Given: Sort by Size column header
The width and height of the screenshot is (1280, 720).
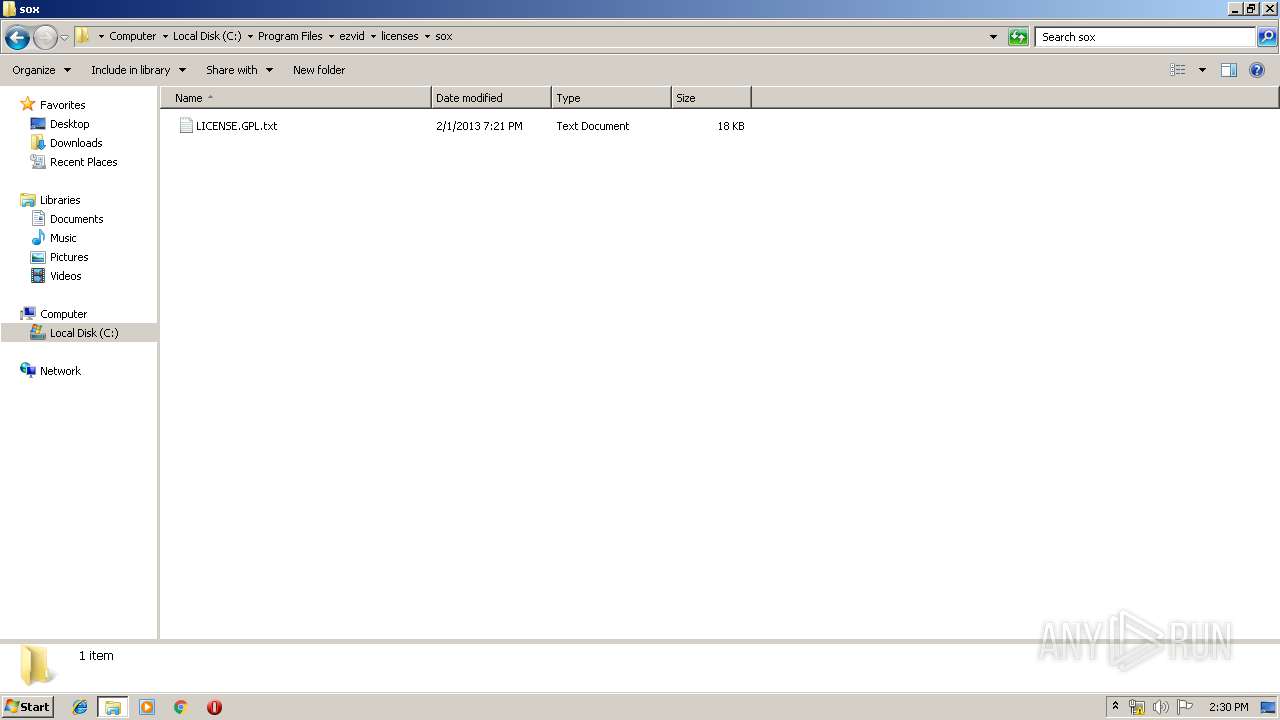Looking at the screenshot, I should [711, 98].
